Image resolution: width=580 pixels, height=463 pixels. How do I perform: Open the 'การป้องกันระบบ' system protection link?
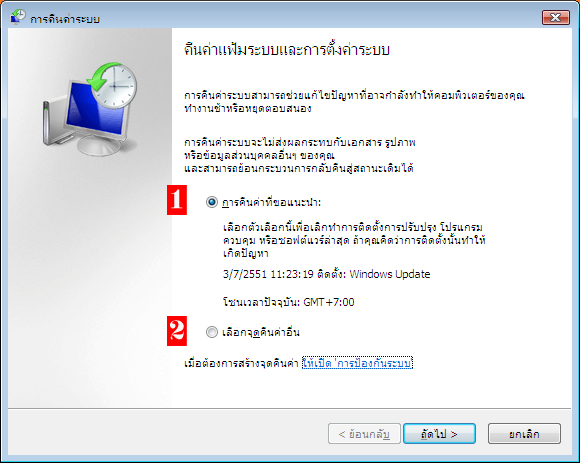(x=357, y=363)
